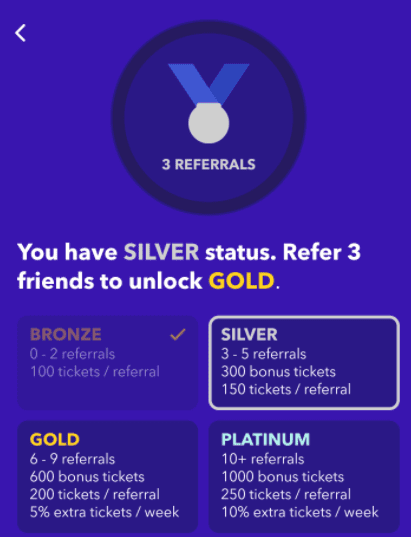Click the Bronze tier checkmark
Image resolution: width=411 pixels, height=537 pixels.
tap(178, 335)
